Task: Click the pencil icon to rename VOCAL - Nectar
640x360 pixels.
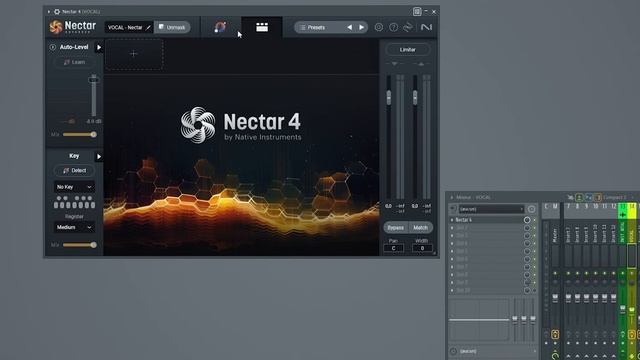Action: pos(149,27)
